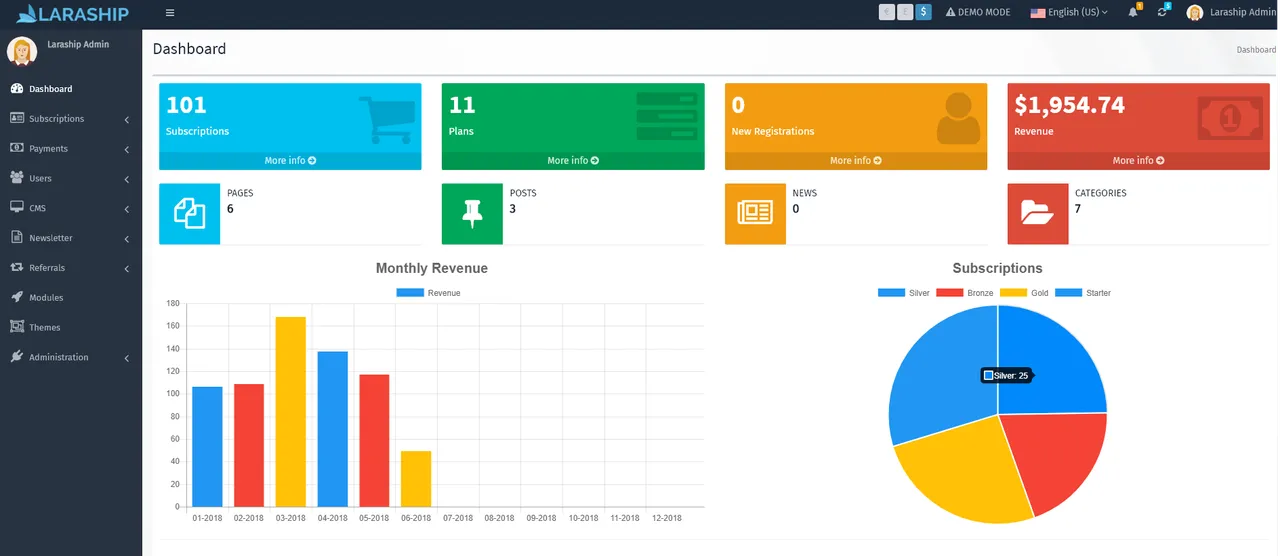Viewport: 1280px width, 556px height.
Task: Click the green Posts pushpin icon
Action: [x=472, y=214]
